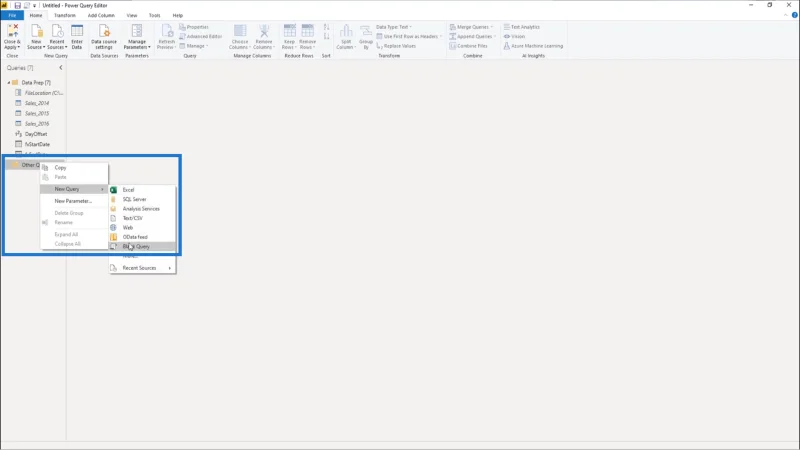Click the Refresh Preview icon
This screenshot has width=800, height=450.
167,31
